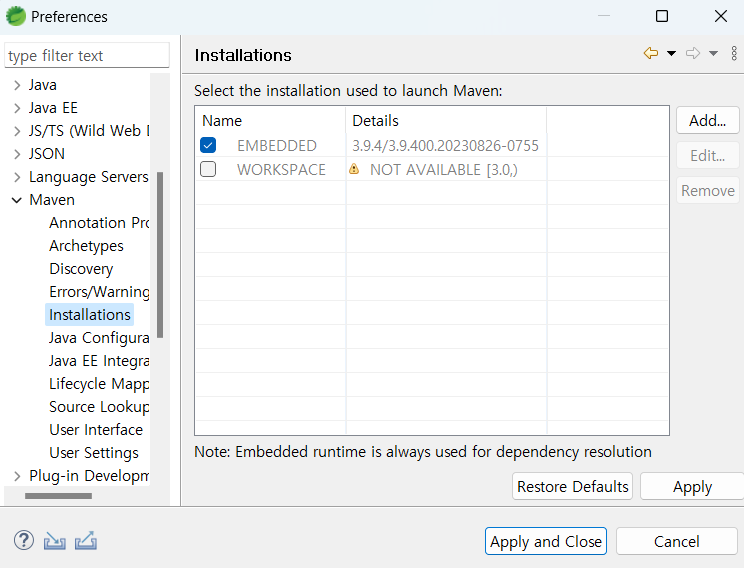The width and height of the screenshot is (744, 568).
Task: Select Errors/Warnings under Maven
Action: pyautogui.click(x=99, y=292)
